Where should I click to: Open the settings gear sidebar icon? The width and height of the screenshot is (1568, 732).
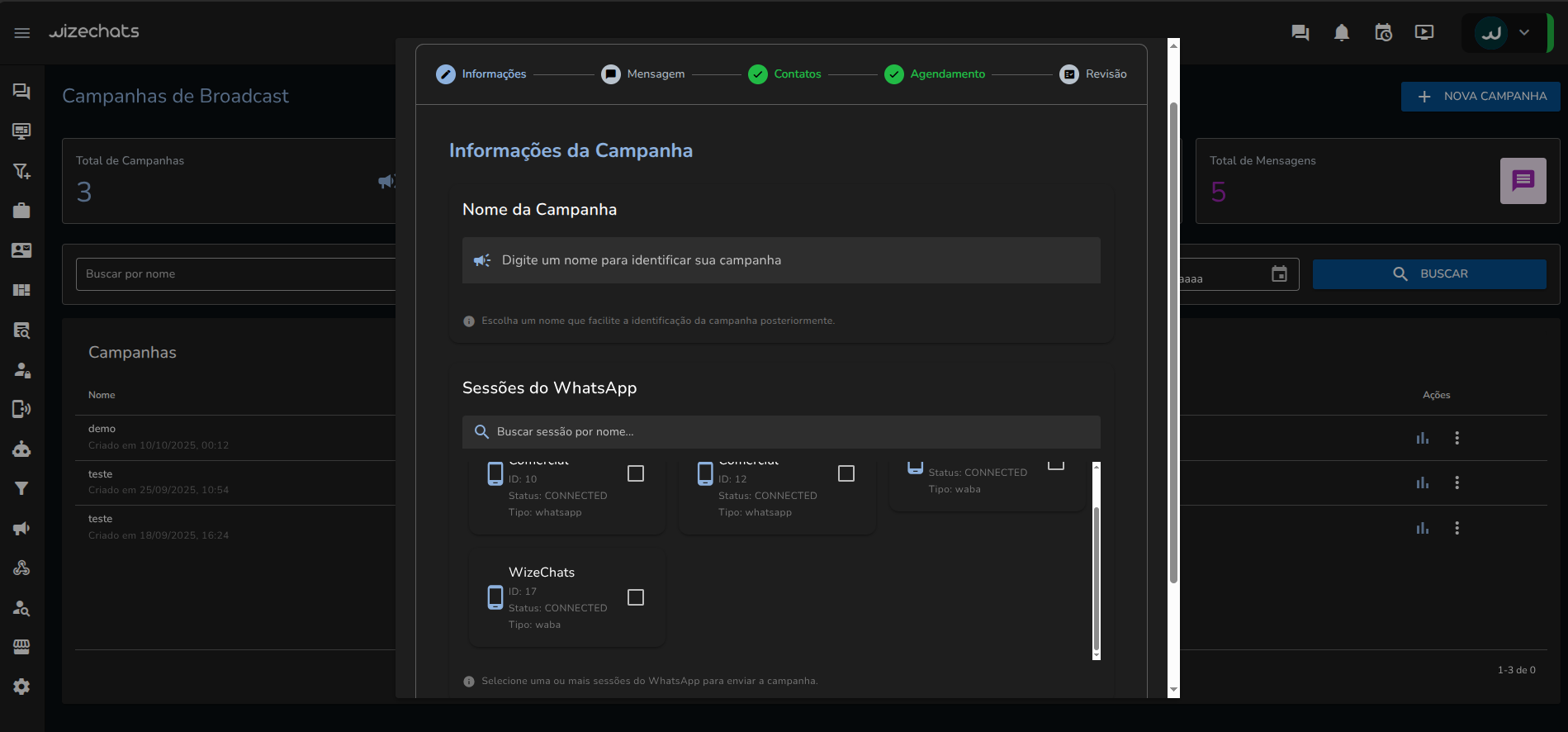pyautogui.click(x=21, y=687)
